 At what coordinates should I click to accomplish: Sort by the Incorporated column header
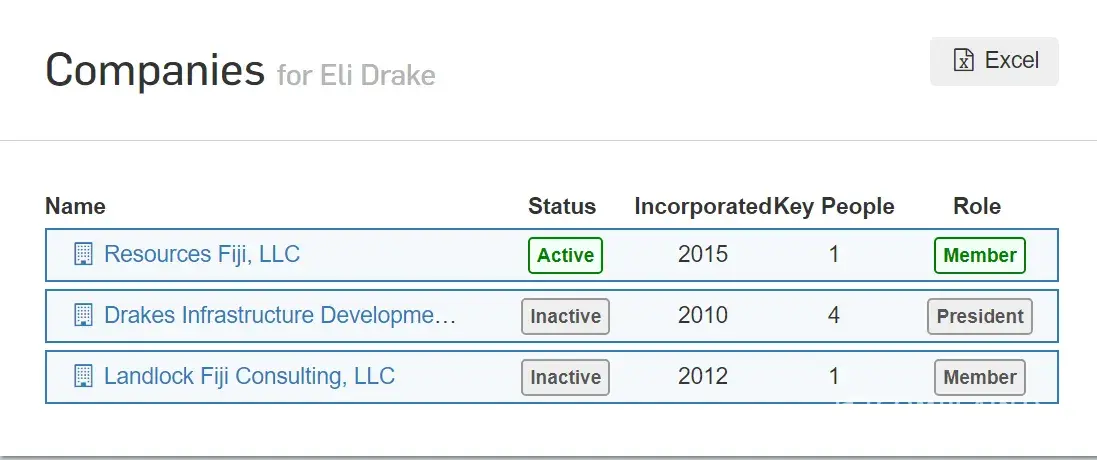[702, 207]
